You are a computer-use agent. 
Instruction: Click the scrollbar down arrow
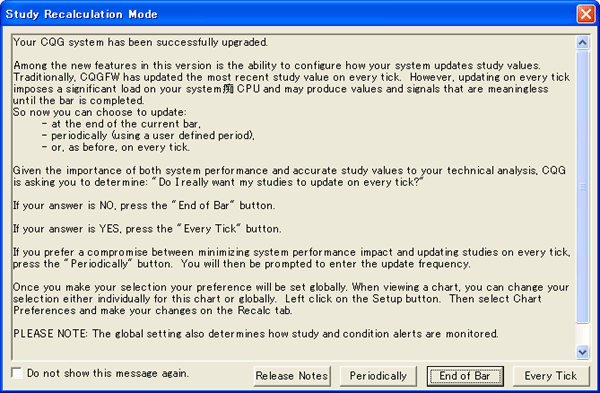[582, 352]
